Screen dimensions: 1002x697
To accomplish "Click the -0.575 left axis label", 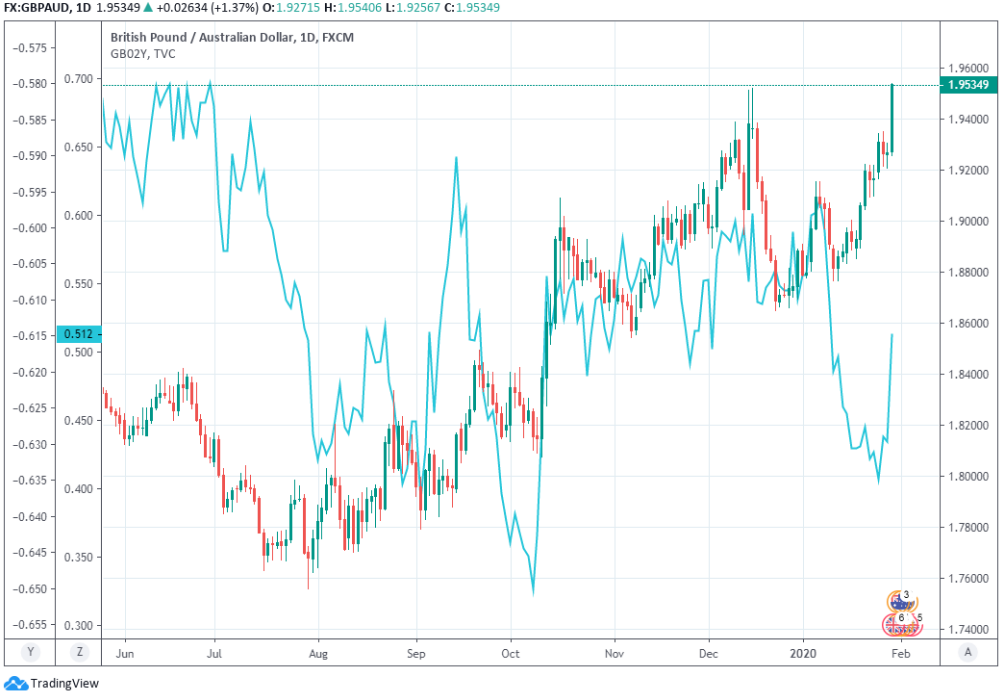I will click(x=29, y=48).
